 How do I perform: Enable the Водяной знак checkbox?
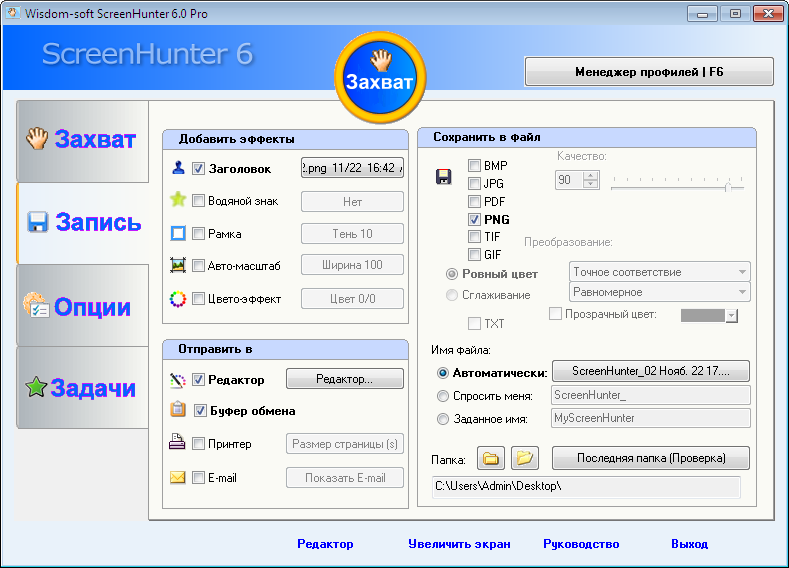(198, 201)
